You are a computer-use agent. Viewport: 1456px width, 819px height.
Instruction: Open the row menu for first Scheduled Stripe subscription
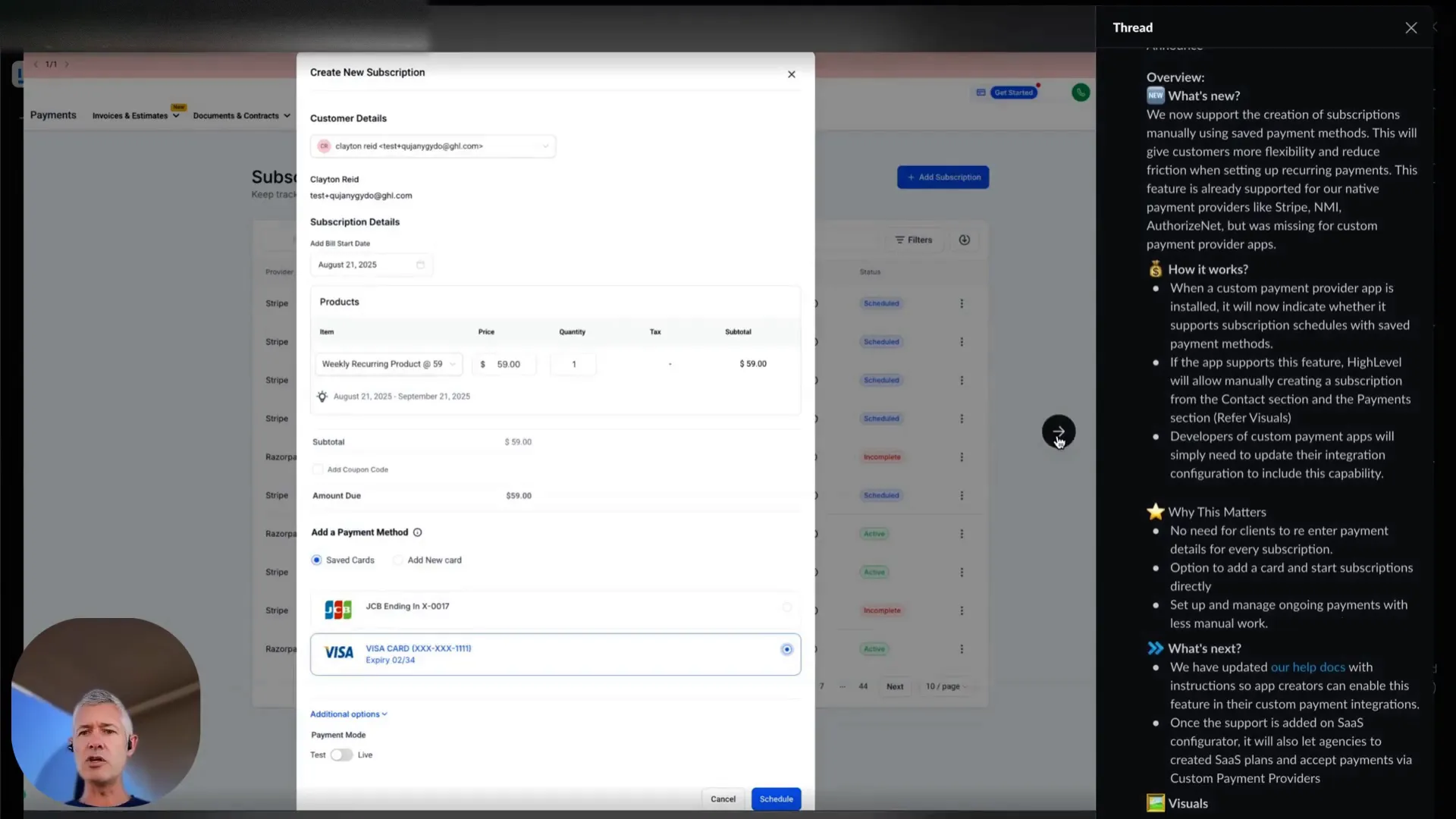(x=962, y=303)
